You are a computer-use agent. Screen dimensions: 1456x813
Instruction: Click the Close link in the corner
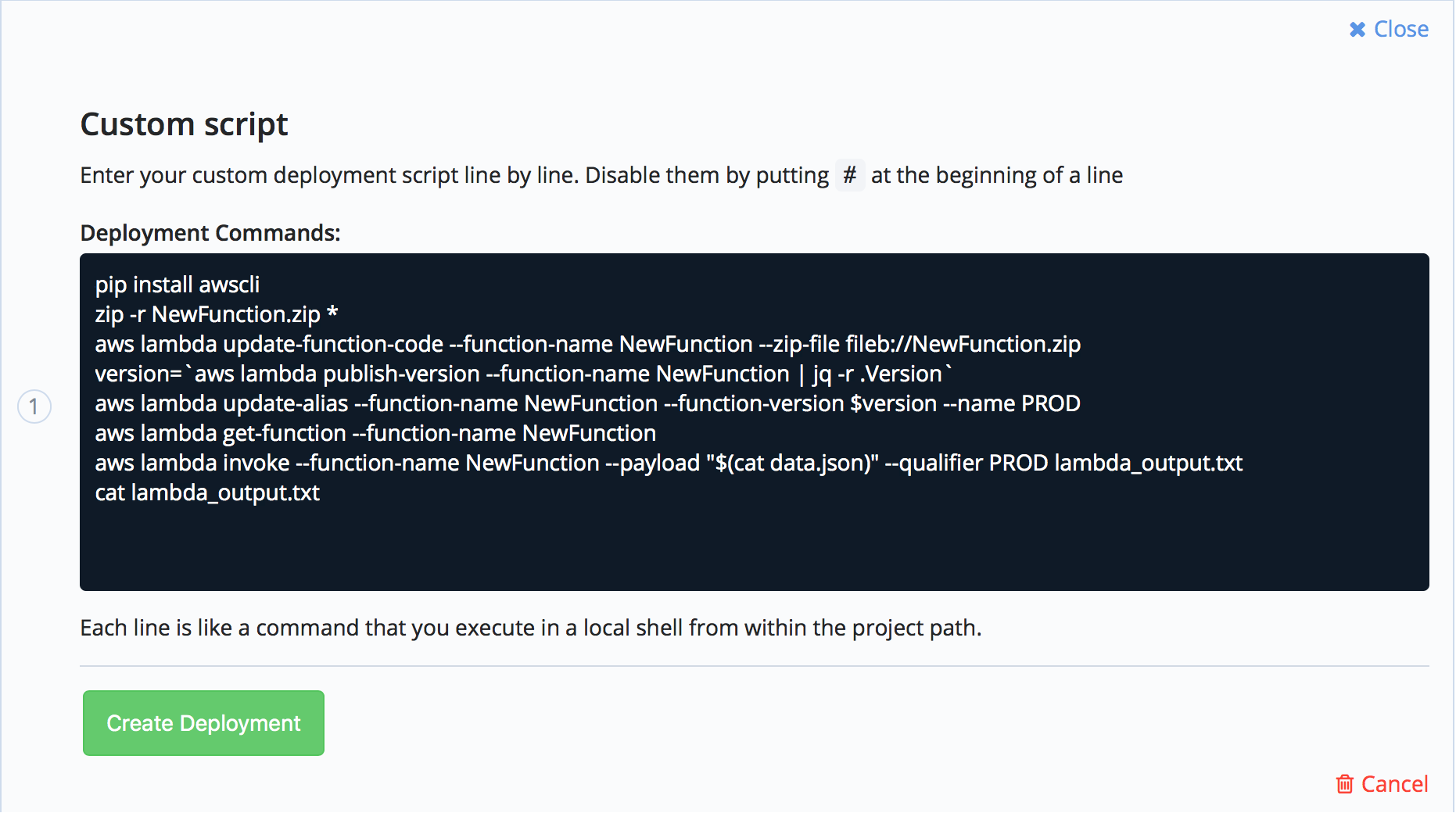pos(1400,29)
